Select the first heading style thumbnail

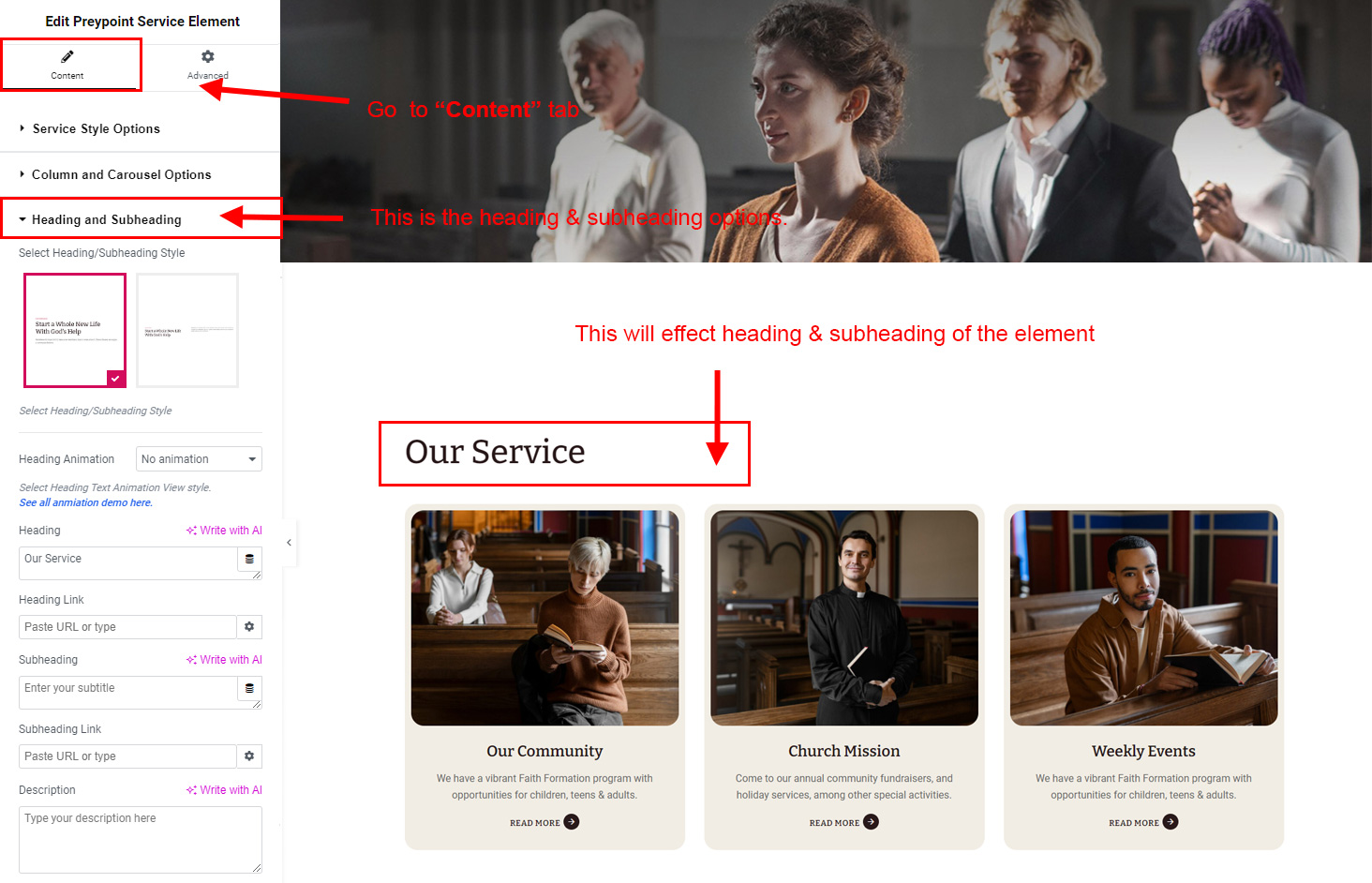point(75,330)
